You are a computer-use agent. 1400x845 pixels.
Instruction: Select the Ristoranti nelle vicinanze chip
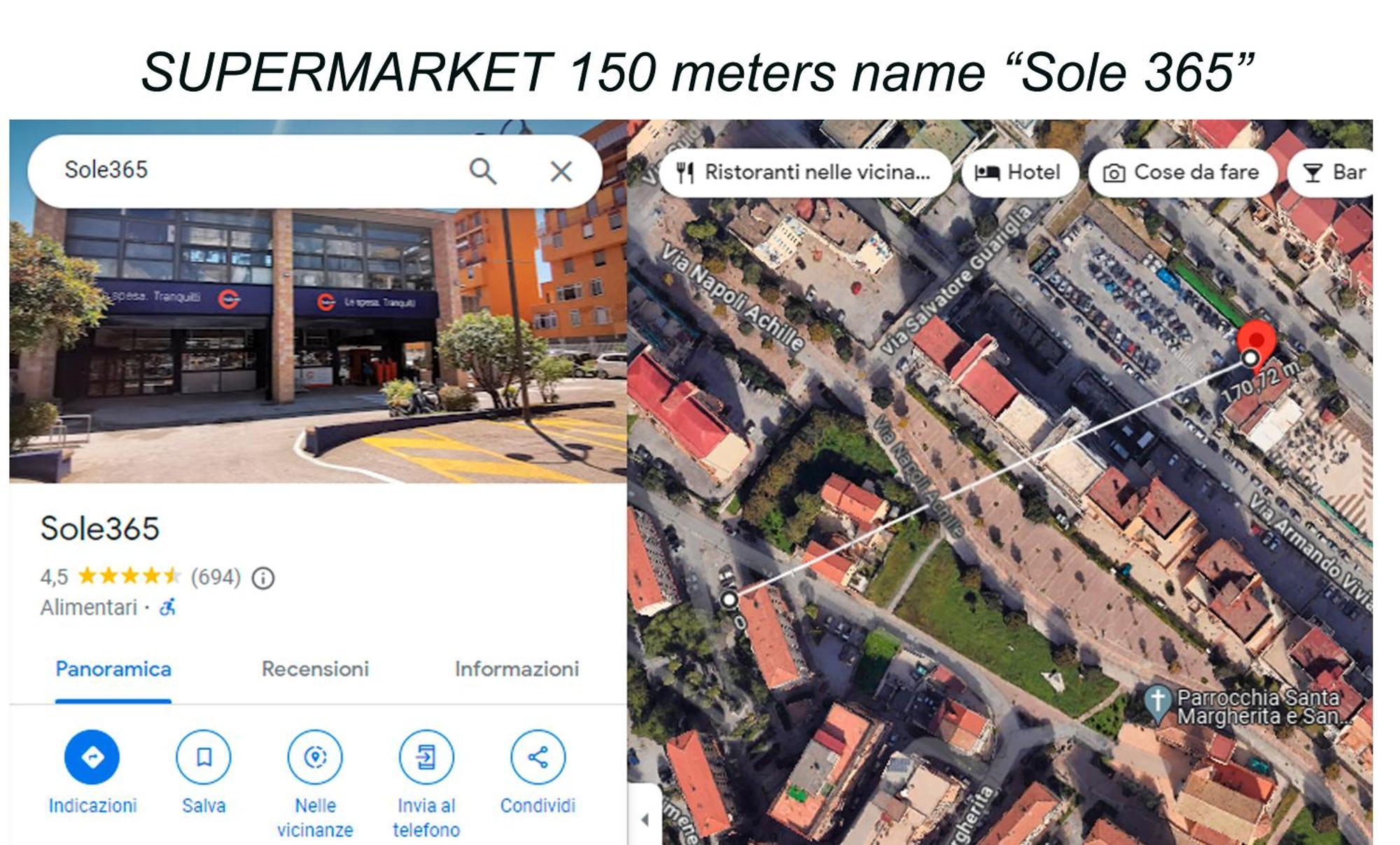pyautogui.click(x=806, y=172)
